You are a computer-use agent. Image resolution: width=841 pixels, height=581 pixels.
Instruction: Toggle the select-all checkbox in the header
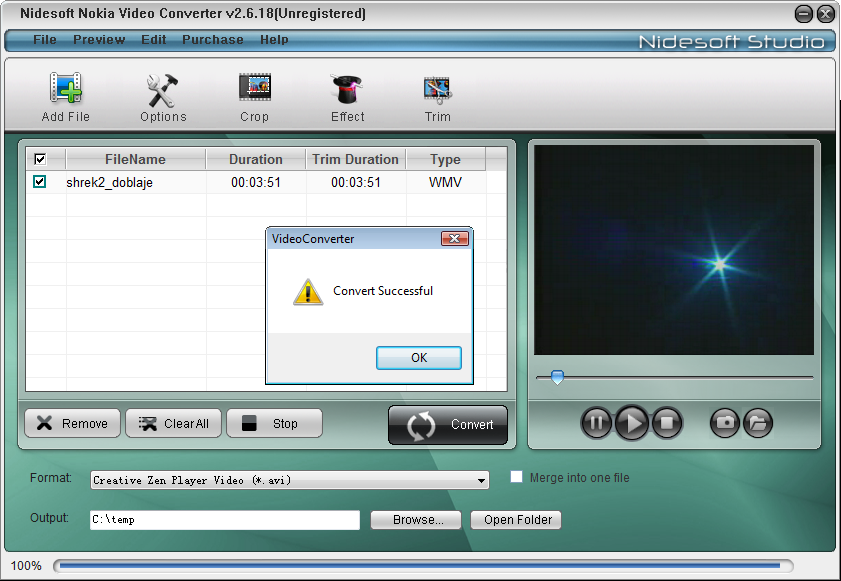[40, 159]
